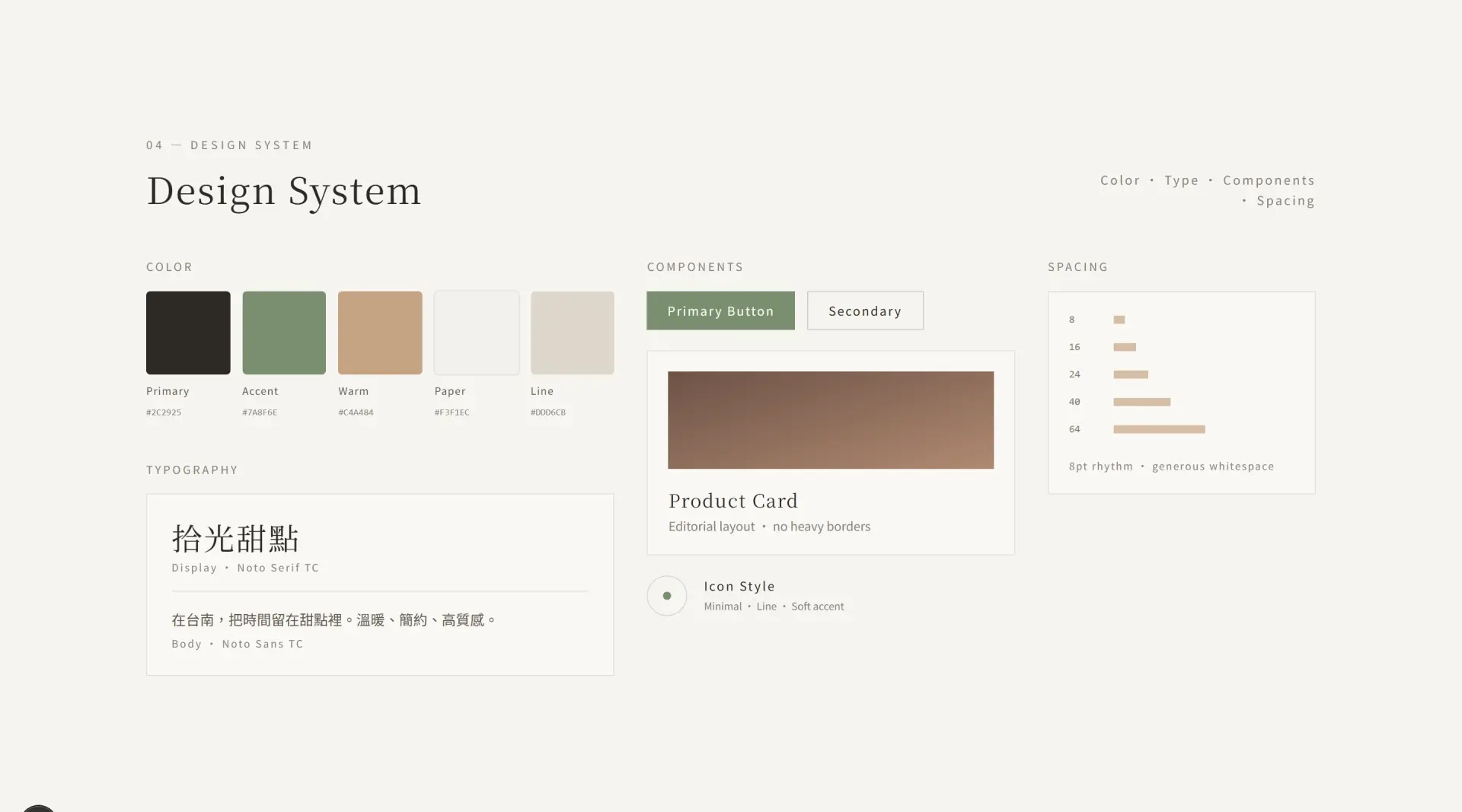Click the Design System page title
The image size is (1462, 812).
tap(283, 190)
